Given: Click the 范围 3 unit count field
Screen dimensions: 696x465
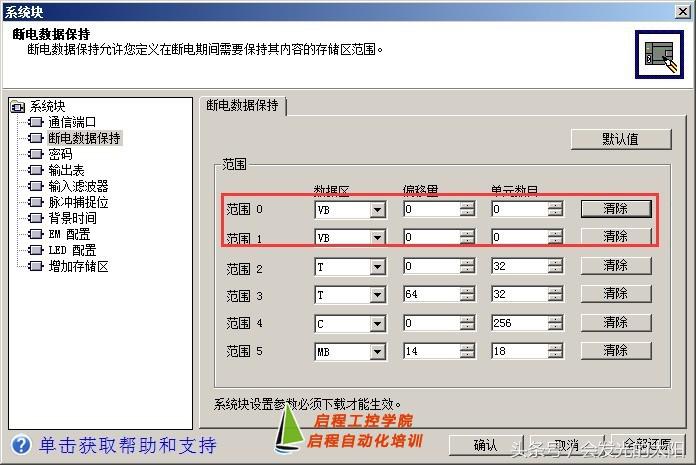Looking at the screenshot, I should click(x=519, y=294).
